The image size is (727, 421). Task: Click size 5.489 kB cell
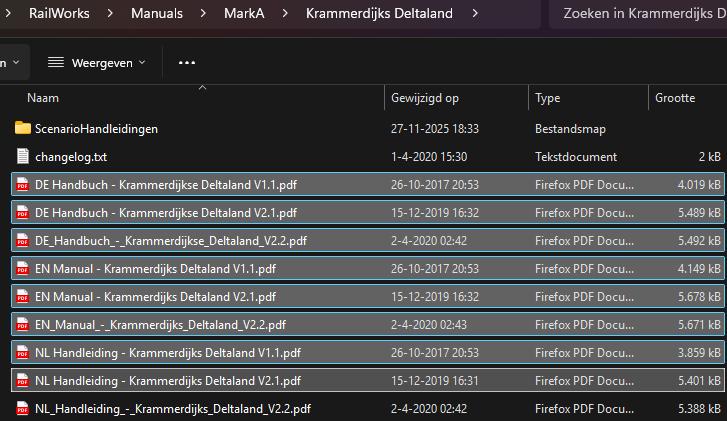pyautogui.click(x=699, y=213)
